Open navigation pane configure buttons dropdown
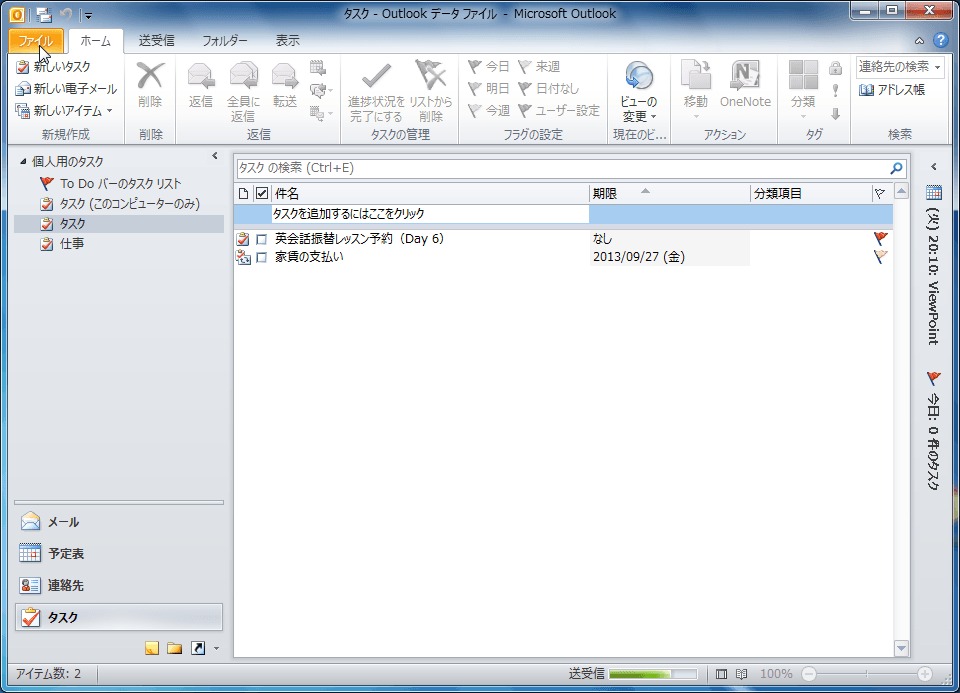This screenshot has width=960, height=693. [x=217, y=648]
